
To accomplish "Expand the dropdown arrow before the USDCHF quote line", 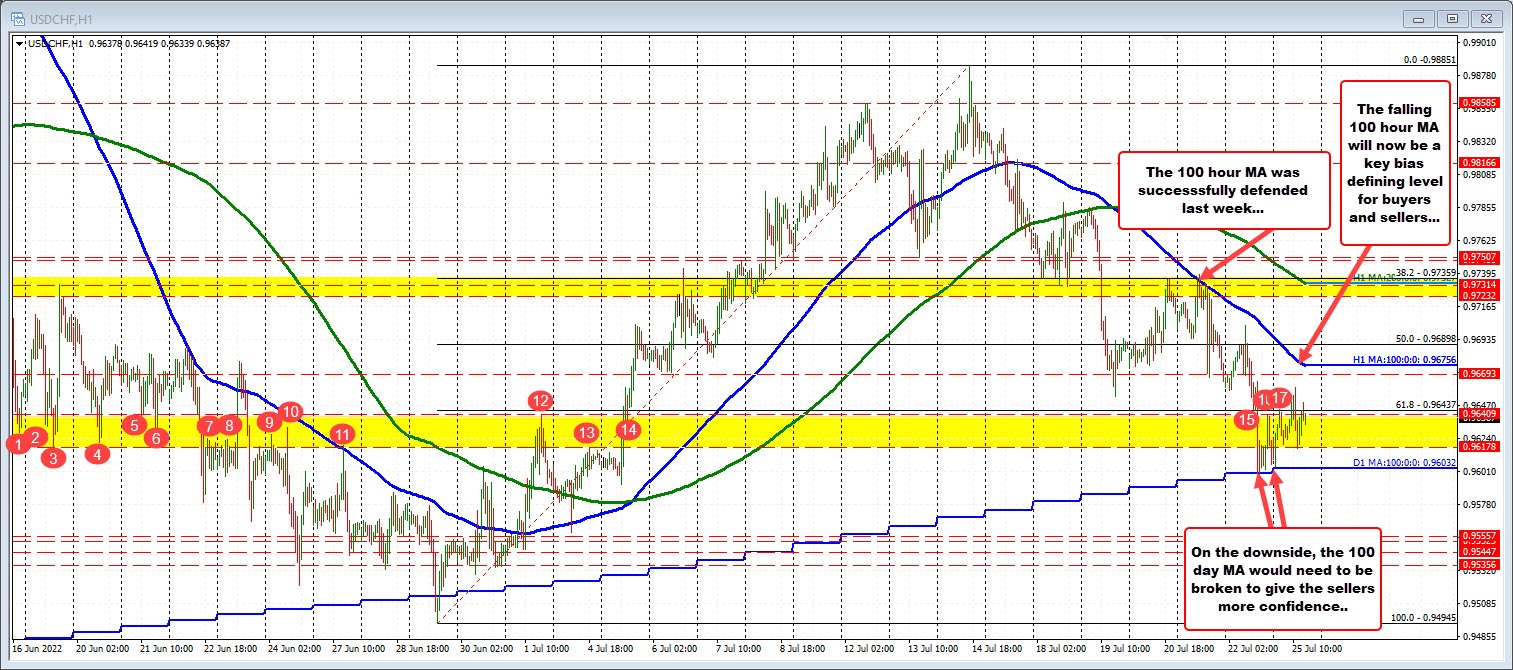I will [19, 44].
